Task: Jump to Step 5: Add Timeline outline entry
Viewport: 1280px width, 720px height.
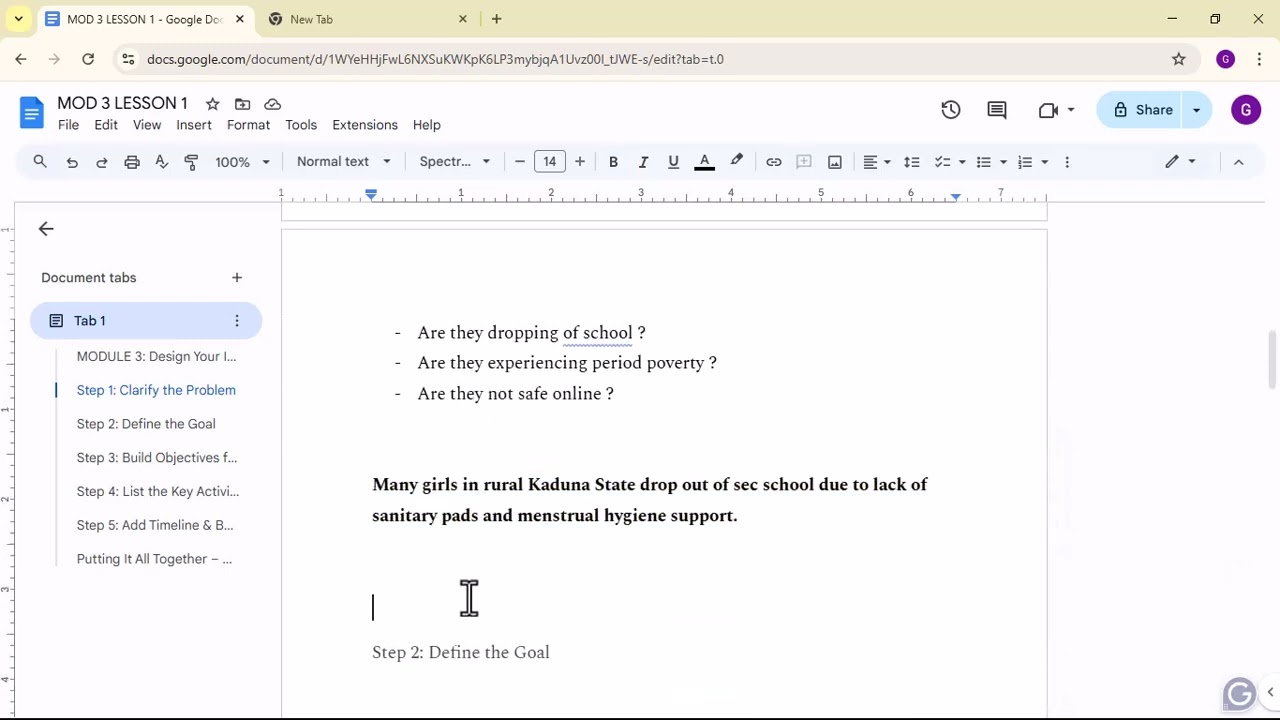Action: (155, 525)
